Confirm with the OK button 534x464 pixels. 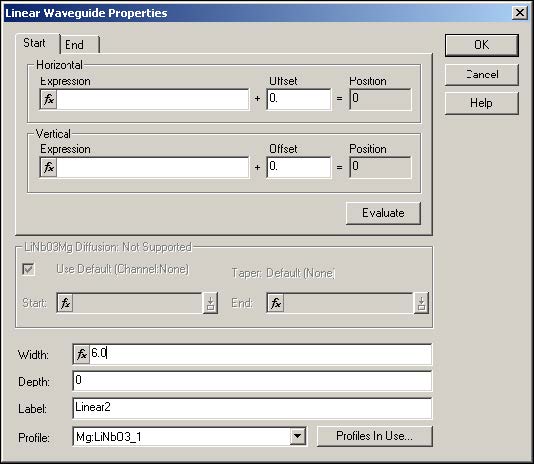(x=482, y=45)
